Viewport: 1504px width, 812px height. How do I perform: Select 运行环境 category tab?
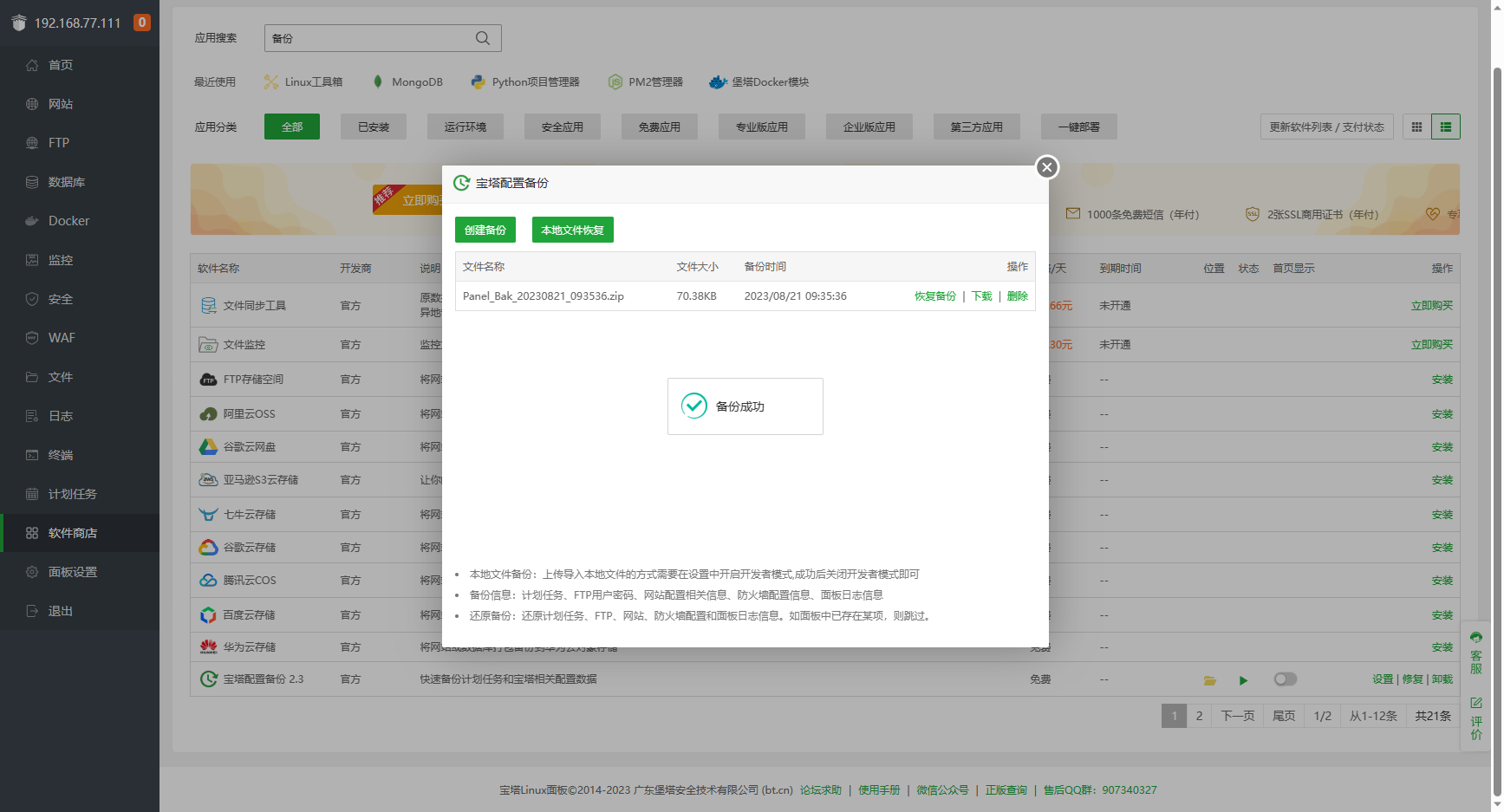[x=466, y=127]
